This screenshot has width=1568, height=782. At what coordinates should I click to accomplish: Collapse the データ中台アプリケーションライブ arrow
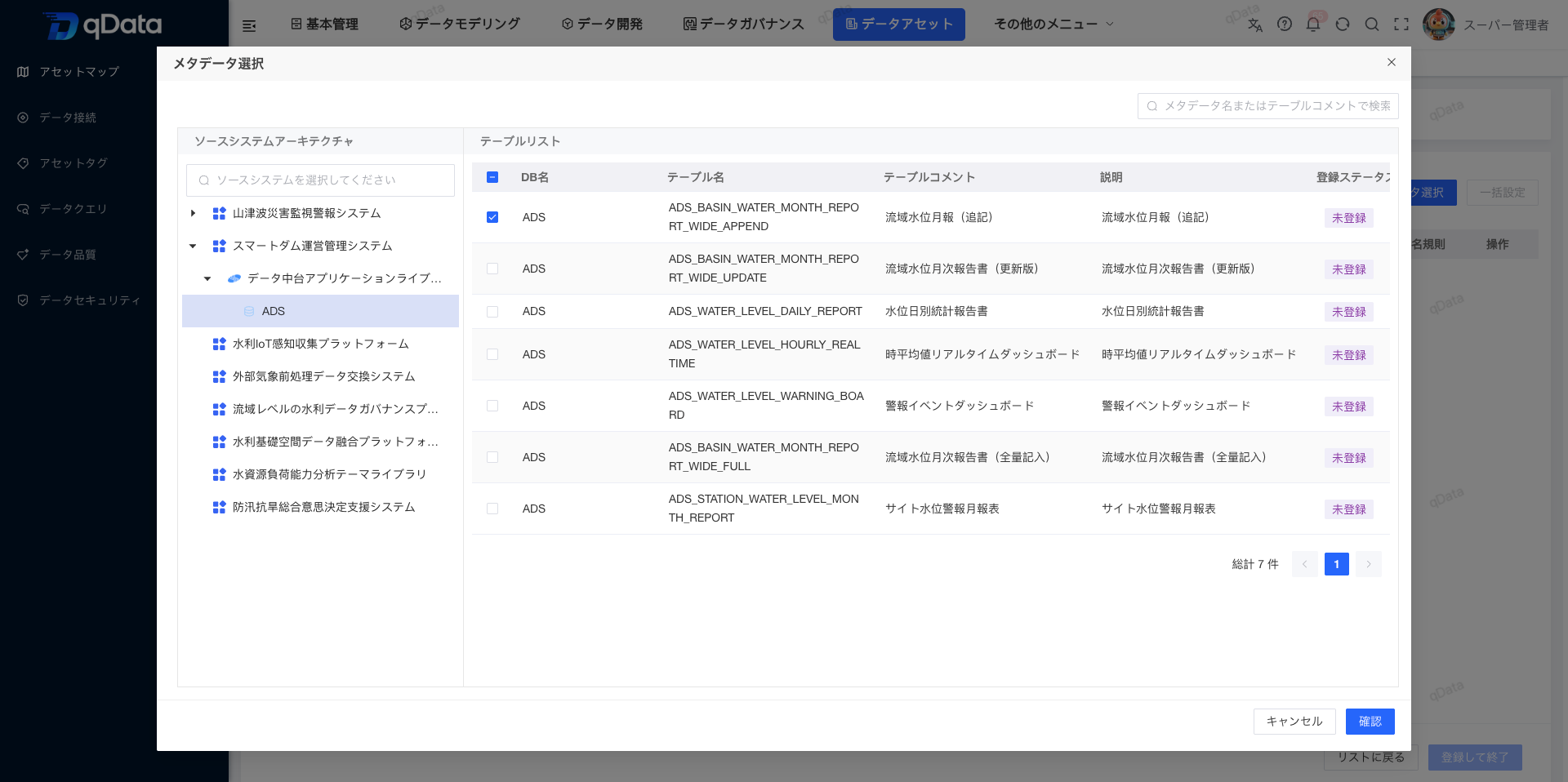click(207, 278)
